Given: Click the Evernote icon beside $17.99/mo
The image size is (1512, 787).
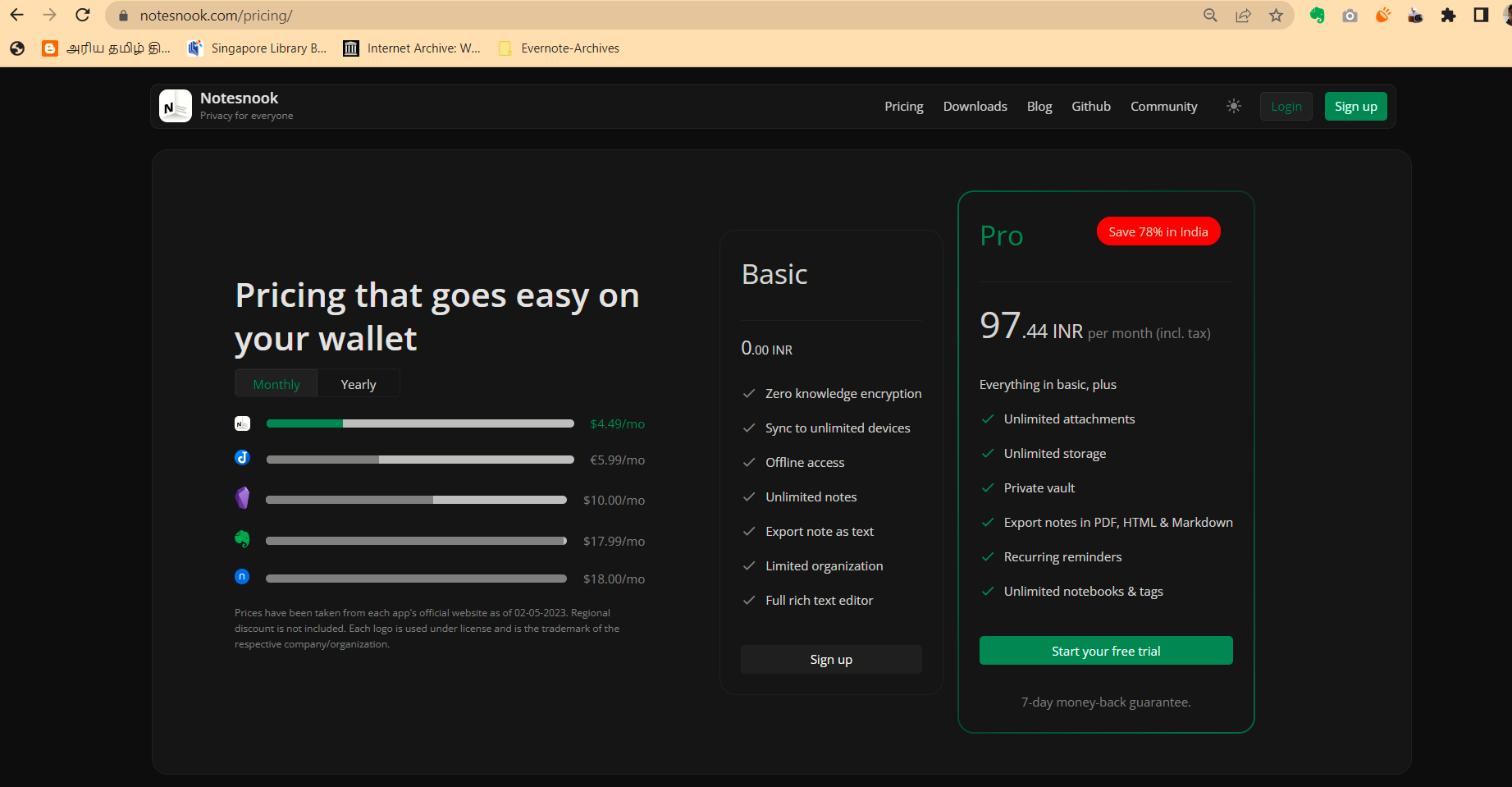Looking at the screenshot, I should point(242,539).
